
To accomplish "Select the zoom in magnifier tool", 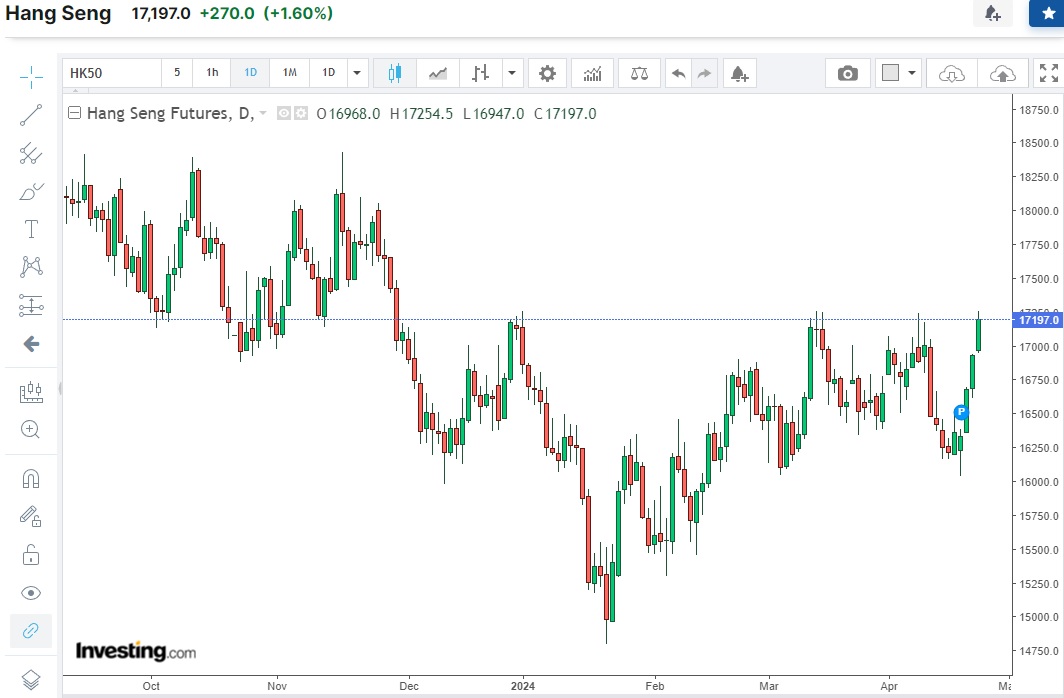I will point(31,429).
